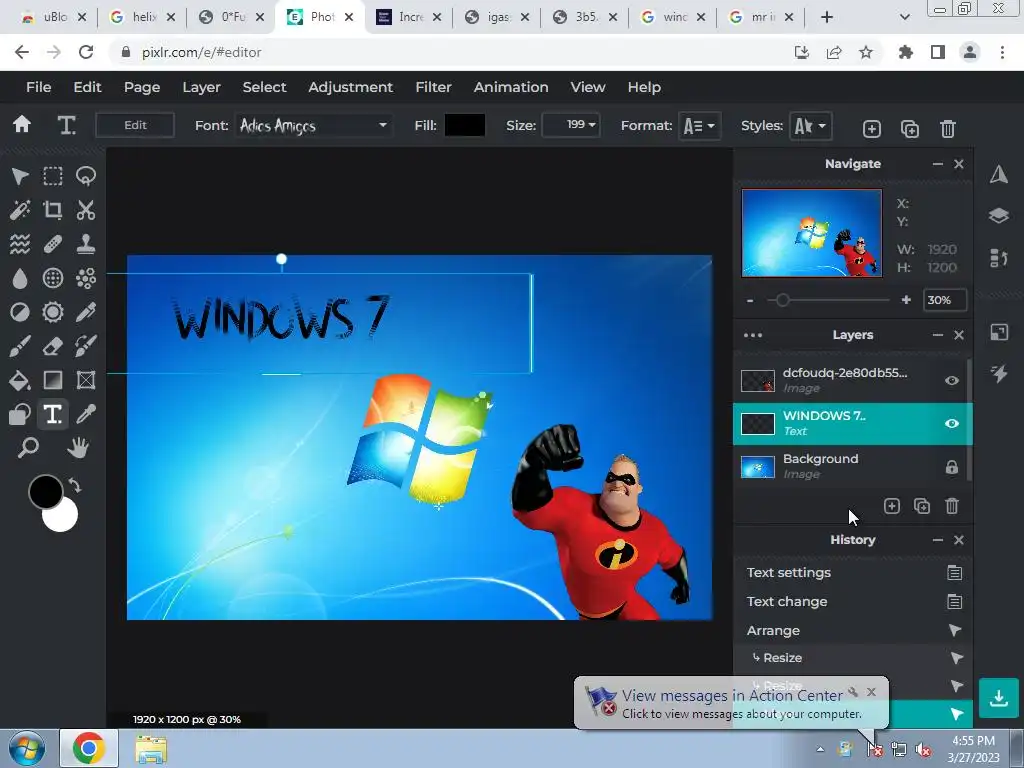Open the Font dropdown Adios Amigos
Image resolution: width=1024 pixels, height=768 pixels.
tap(313, 125)
